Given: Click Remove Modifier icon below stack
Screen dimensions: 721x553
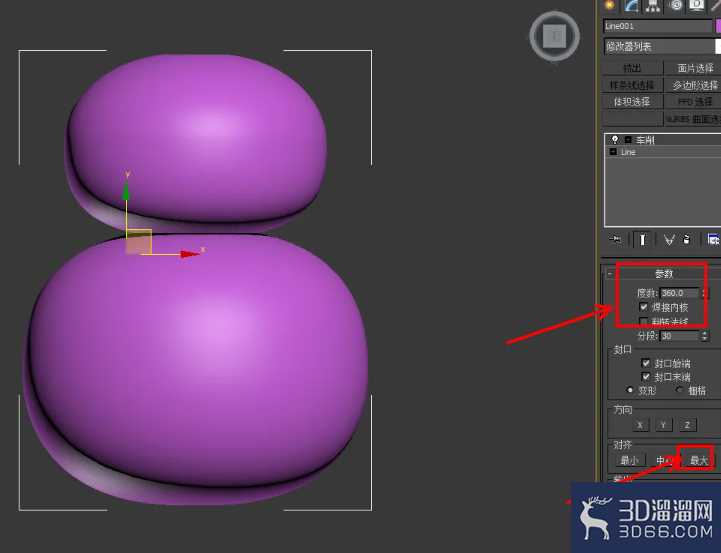Looking at the screenshot, I should 687,239.
